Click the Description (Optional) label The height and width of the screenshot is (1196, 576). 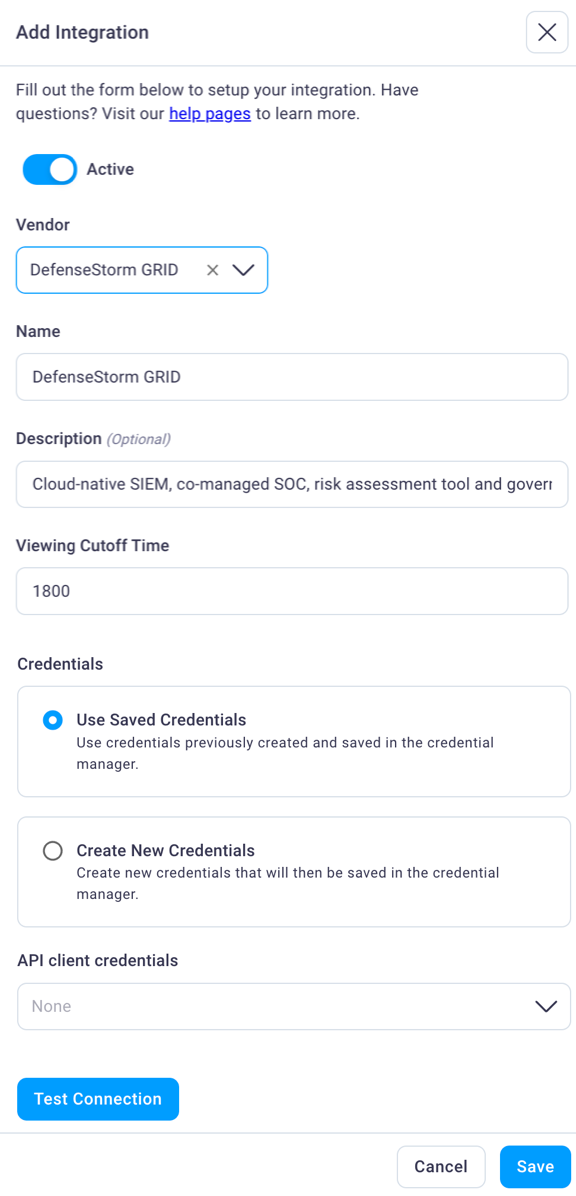(x=93, y=439)
